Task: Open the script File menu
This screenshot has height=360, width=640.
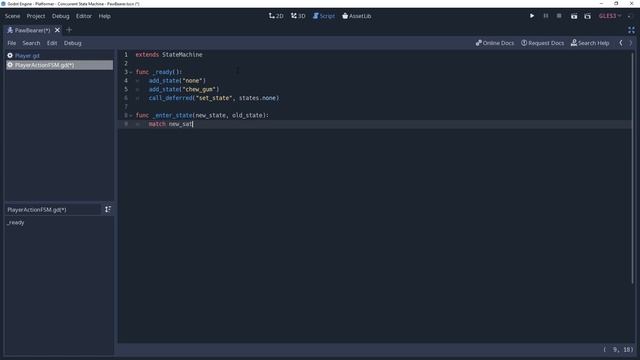Action: pyautogui.click(x=11, y=43)
